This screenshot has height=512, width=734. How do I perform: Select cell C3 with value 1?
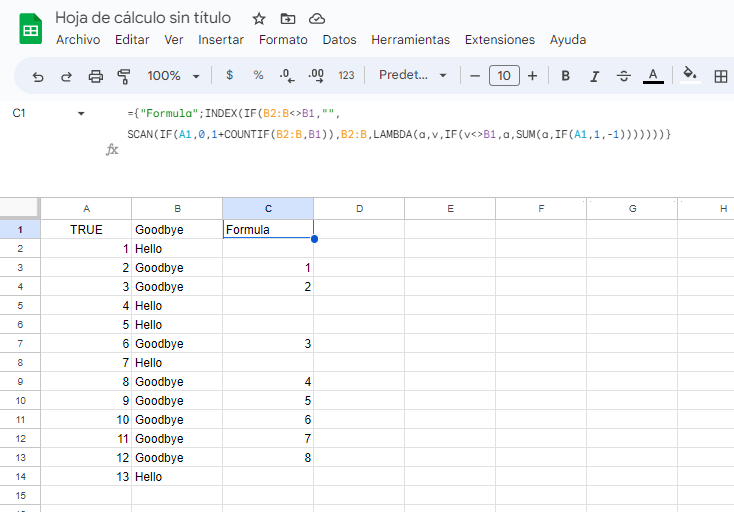tap(268, 268)
